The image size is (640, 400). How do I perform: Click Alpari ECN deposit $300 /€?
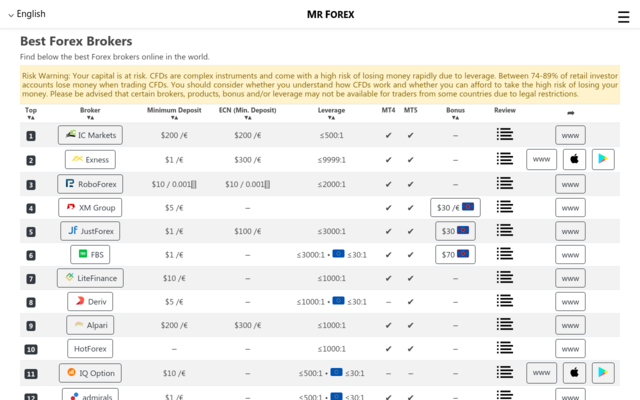248,325
